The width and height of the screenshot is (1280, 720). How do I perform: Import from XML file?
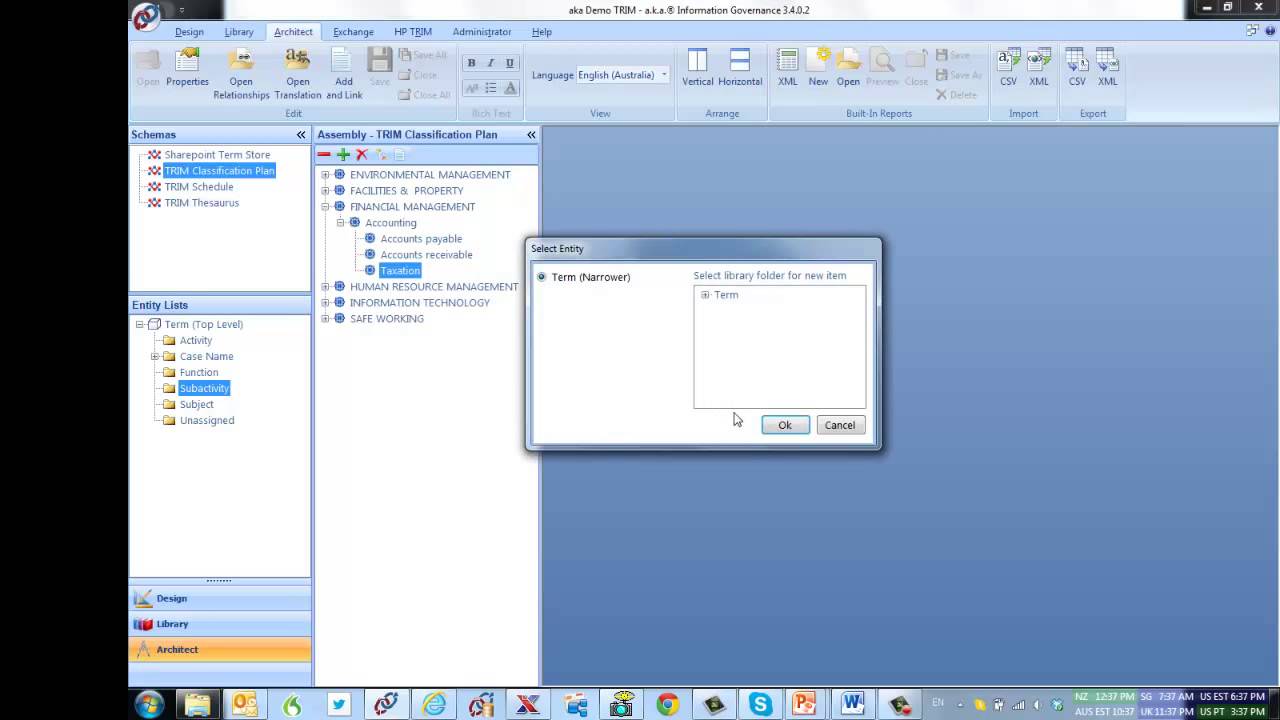click(1039, 68)
